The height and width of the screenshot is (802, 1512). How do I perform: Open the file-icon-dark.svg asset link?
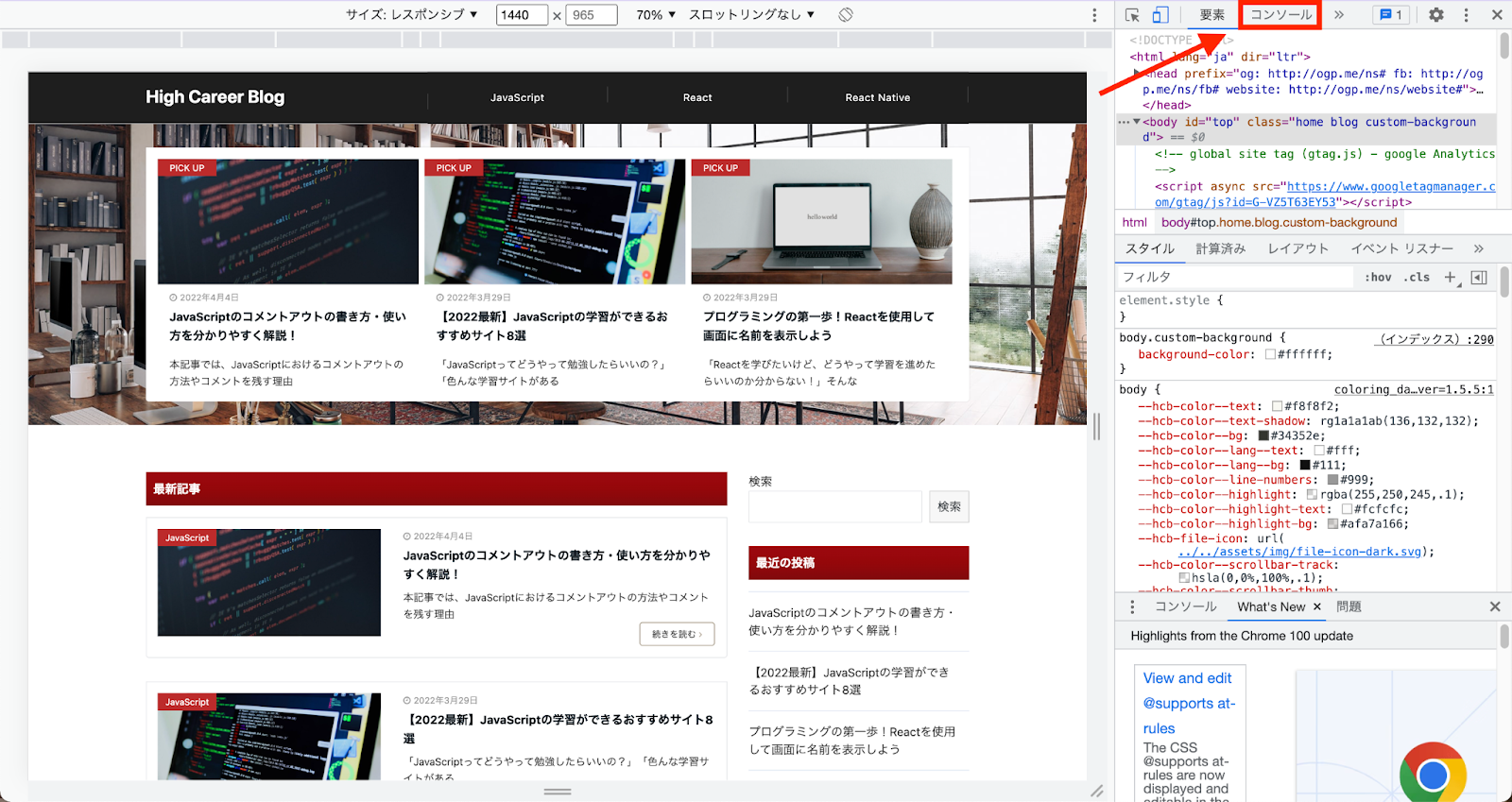(x=1300, y=552)
